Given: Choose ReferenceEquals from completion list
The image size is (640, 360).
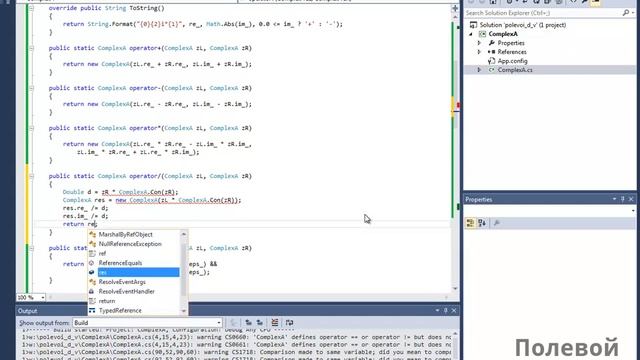Looking at the screenshot, I should 120,263.
